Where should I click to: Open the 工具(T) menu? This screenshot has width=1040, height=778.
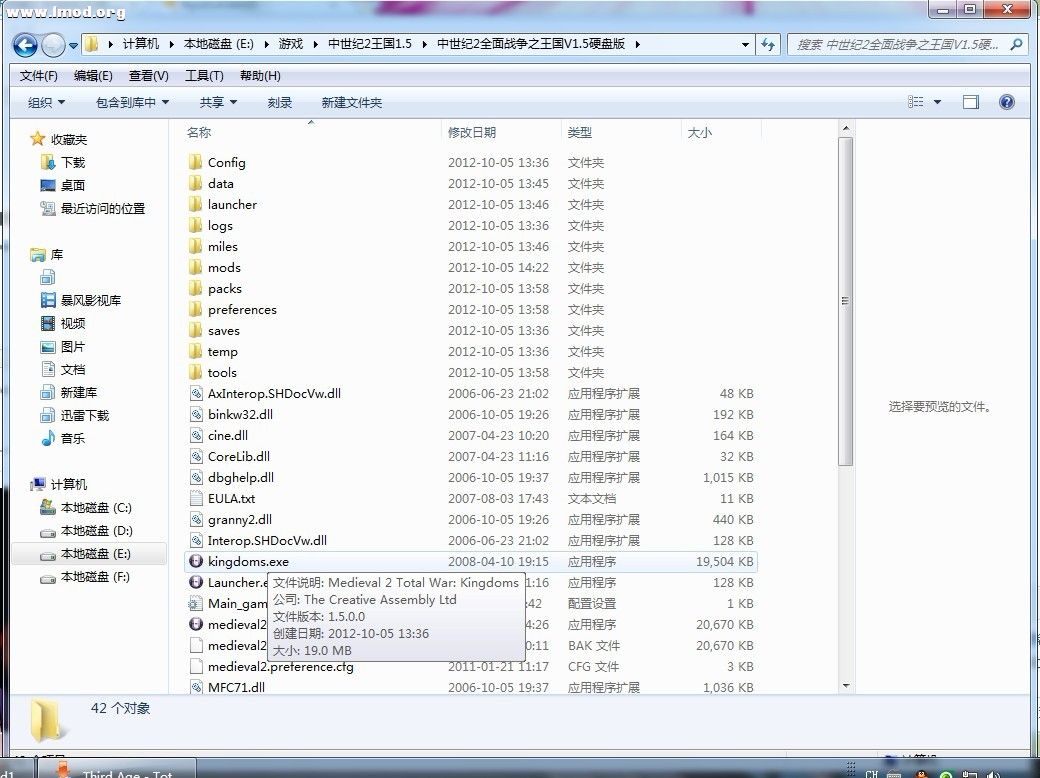[204, 76]
